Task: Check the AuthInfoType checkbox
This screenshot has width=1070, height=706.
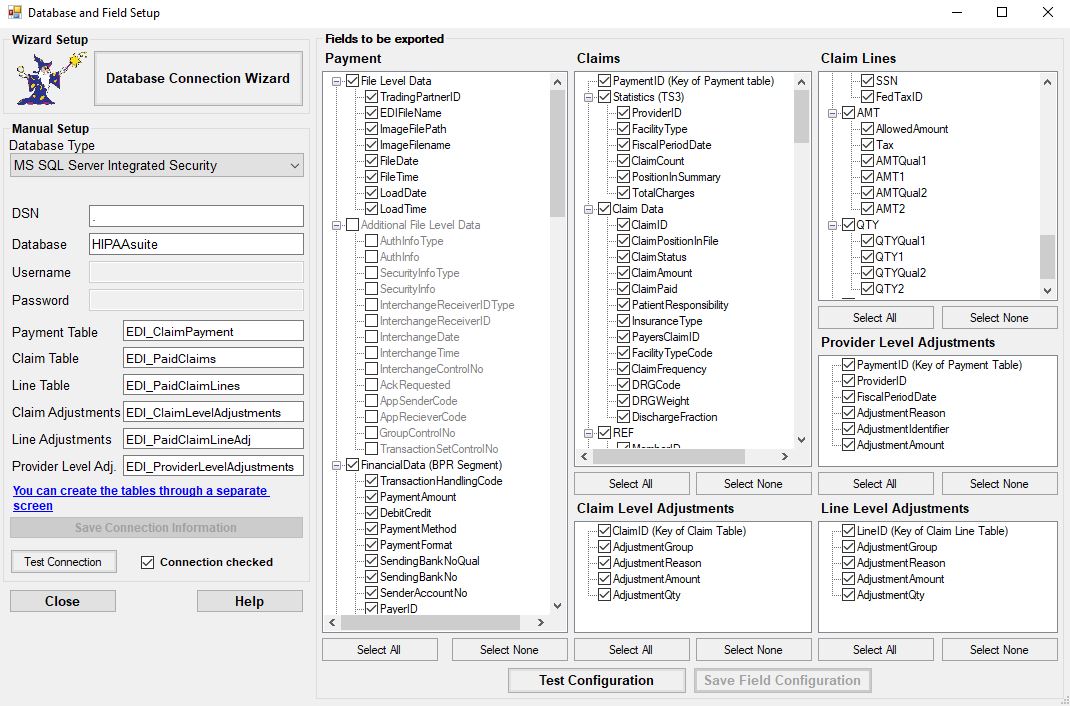Action: click(x=371, y=241)
